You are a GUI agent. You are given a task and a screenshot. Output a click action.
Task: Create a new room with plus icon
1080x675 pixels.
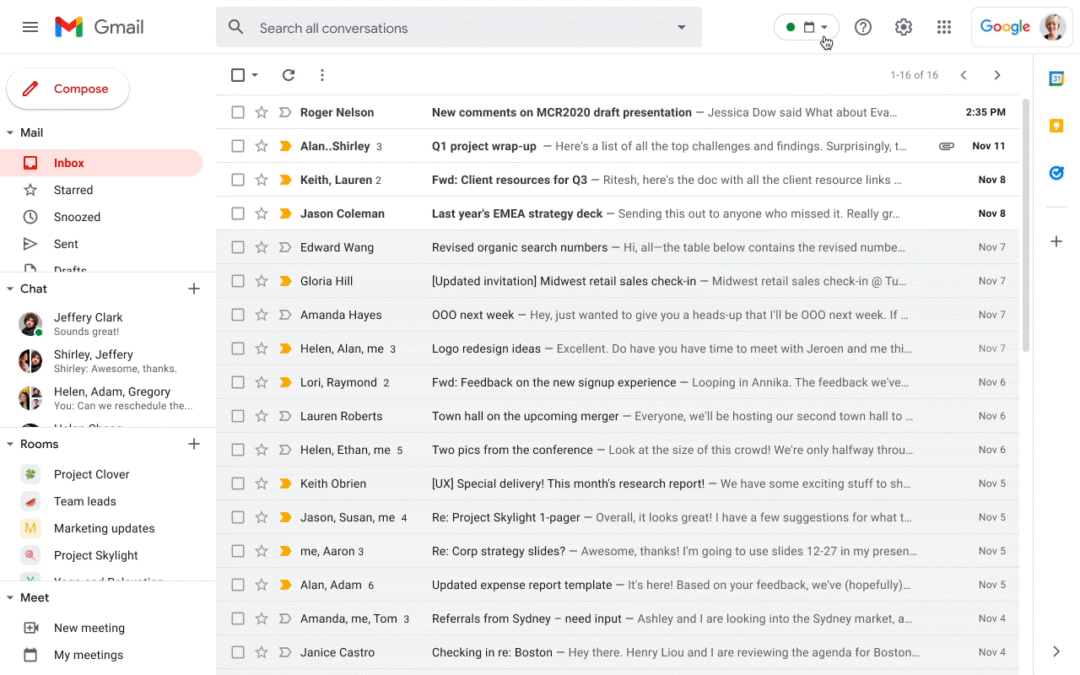[x=194, y=444]
